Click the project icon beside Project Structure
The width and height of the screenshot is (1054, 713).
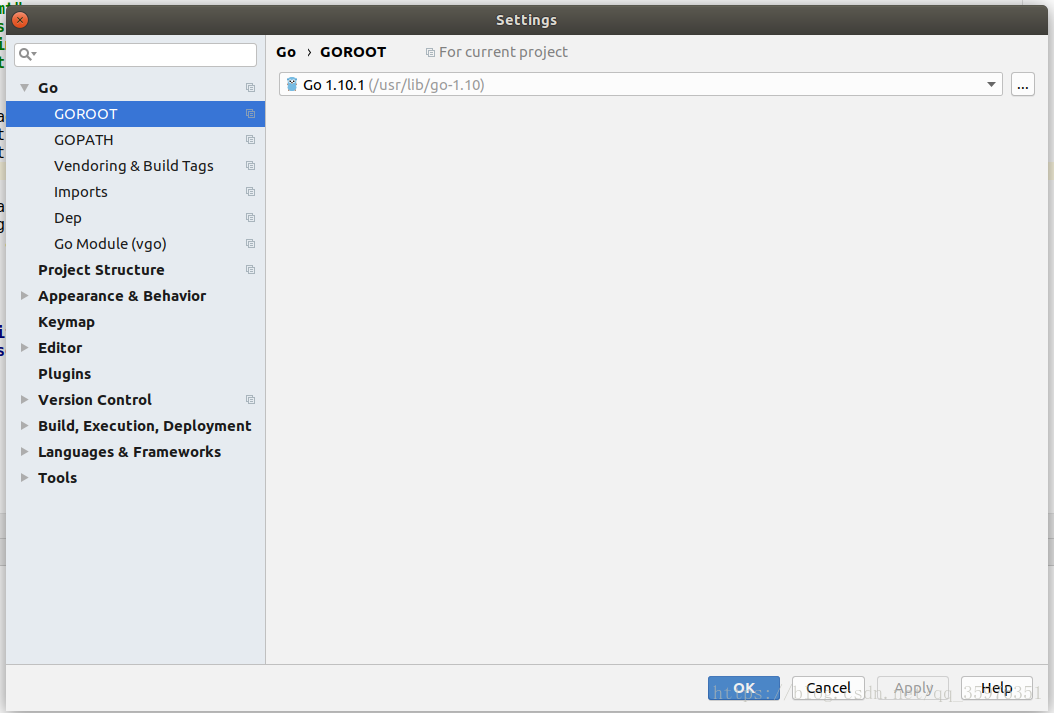250,270
